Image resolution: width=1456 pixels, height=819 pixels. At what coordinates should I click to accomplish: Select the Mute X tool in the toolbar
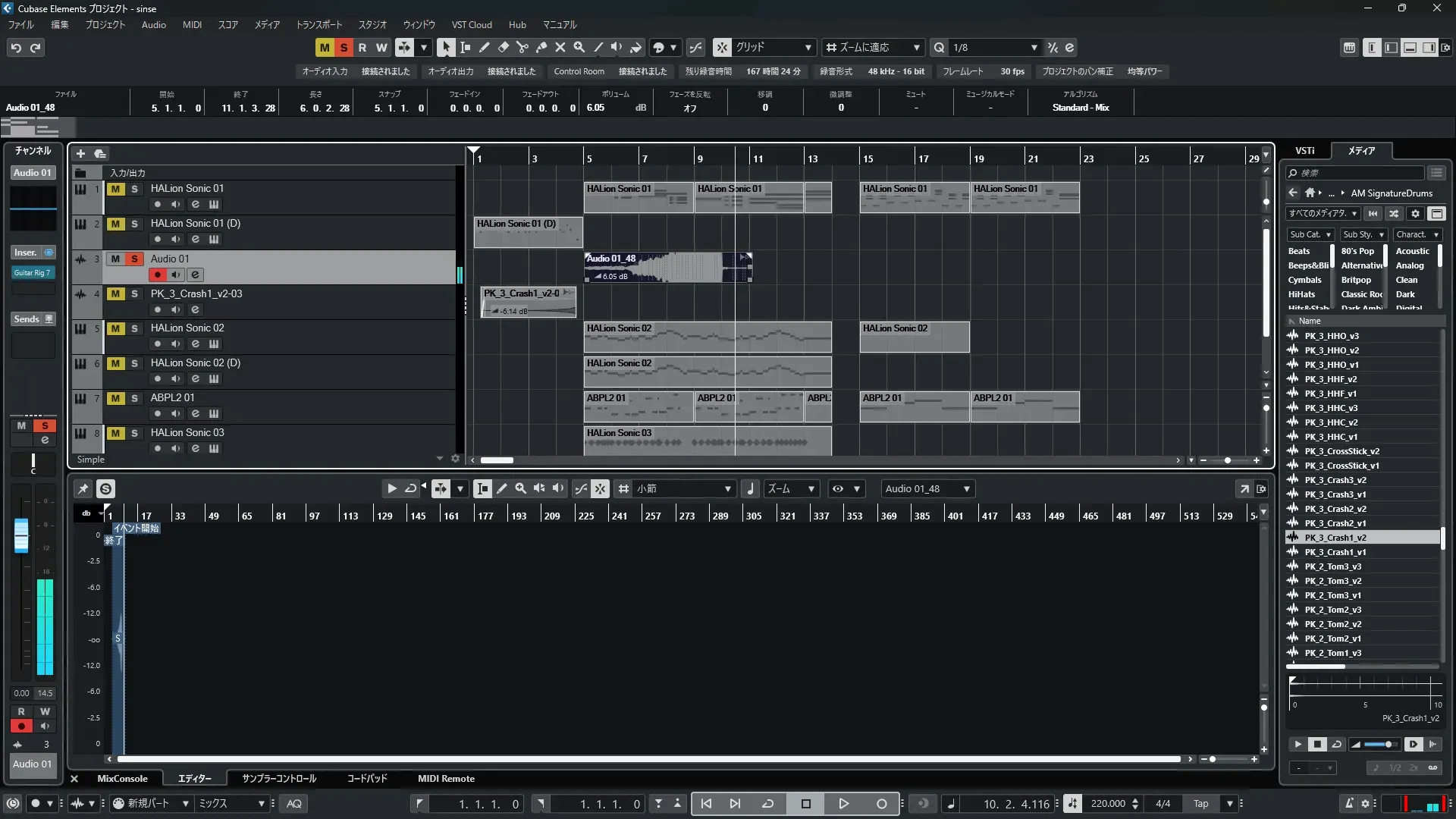[560, 47]
